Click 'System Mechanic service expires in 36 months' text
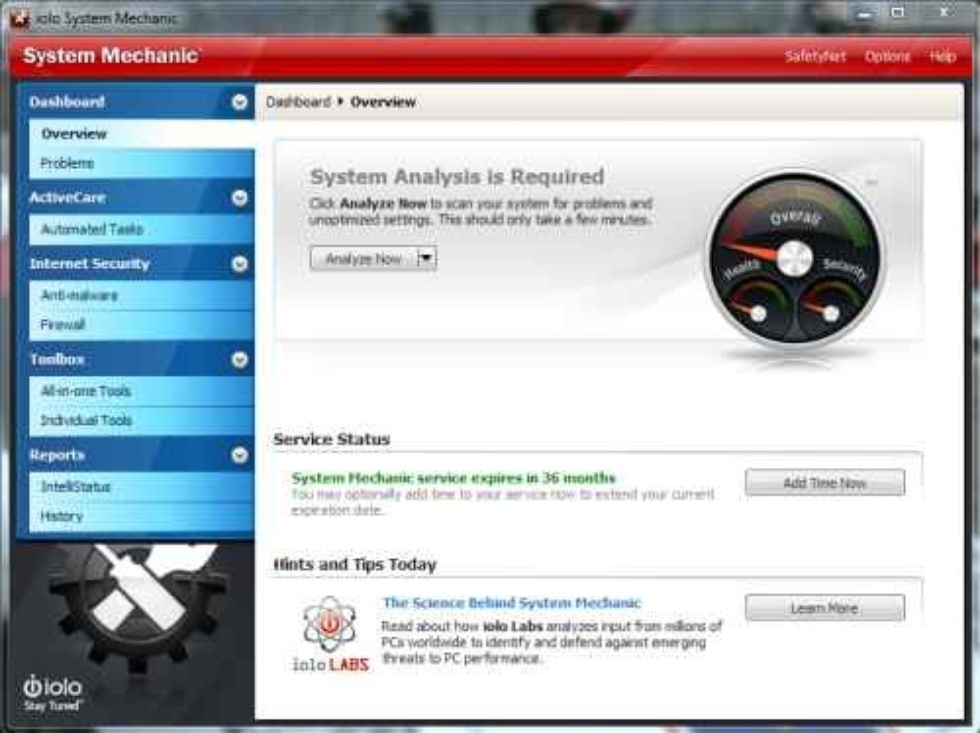Image resolution: width=980 pixels, height=733 pixels. coord(454,478)
